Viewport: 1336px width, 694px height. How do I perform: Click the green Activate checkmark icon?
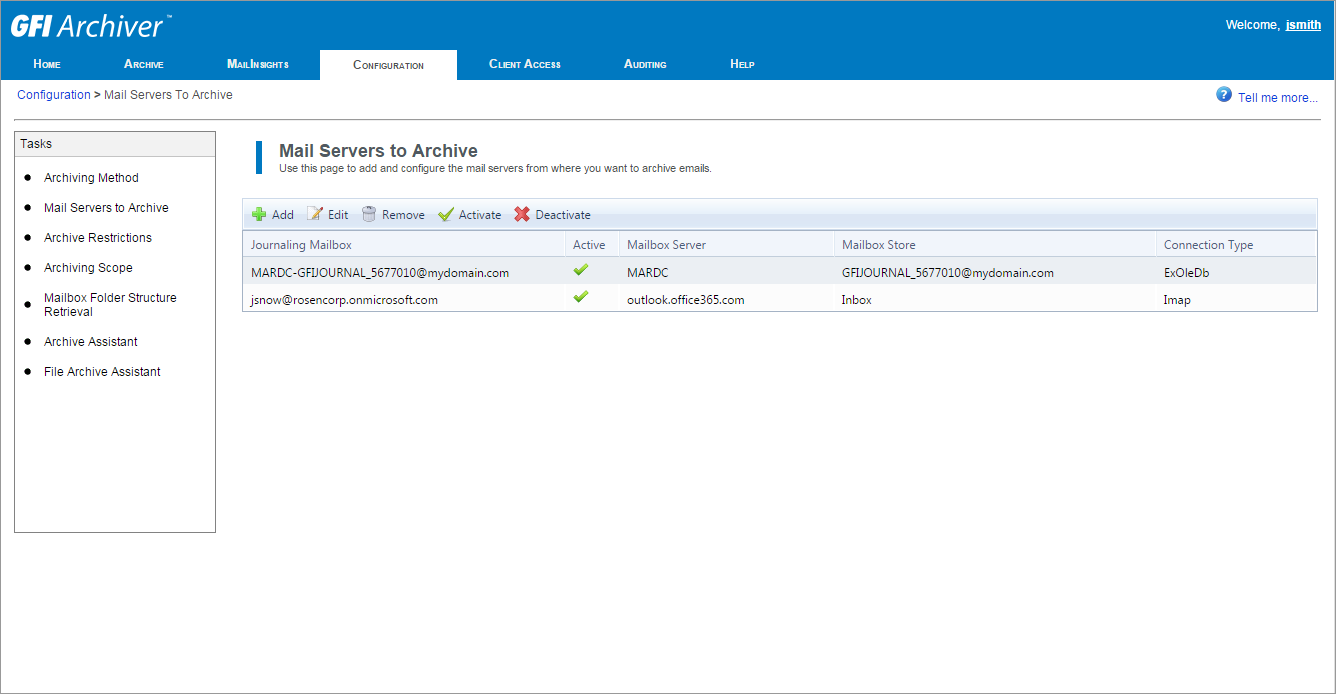click(x=446, y=215)
